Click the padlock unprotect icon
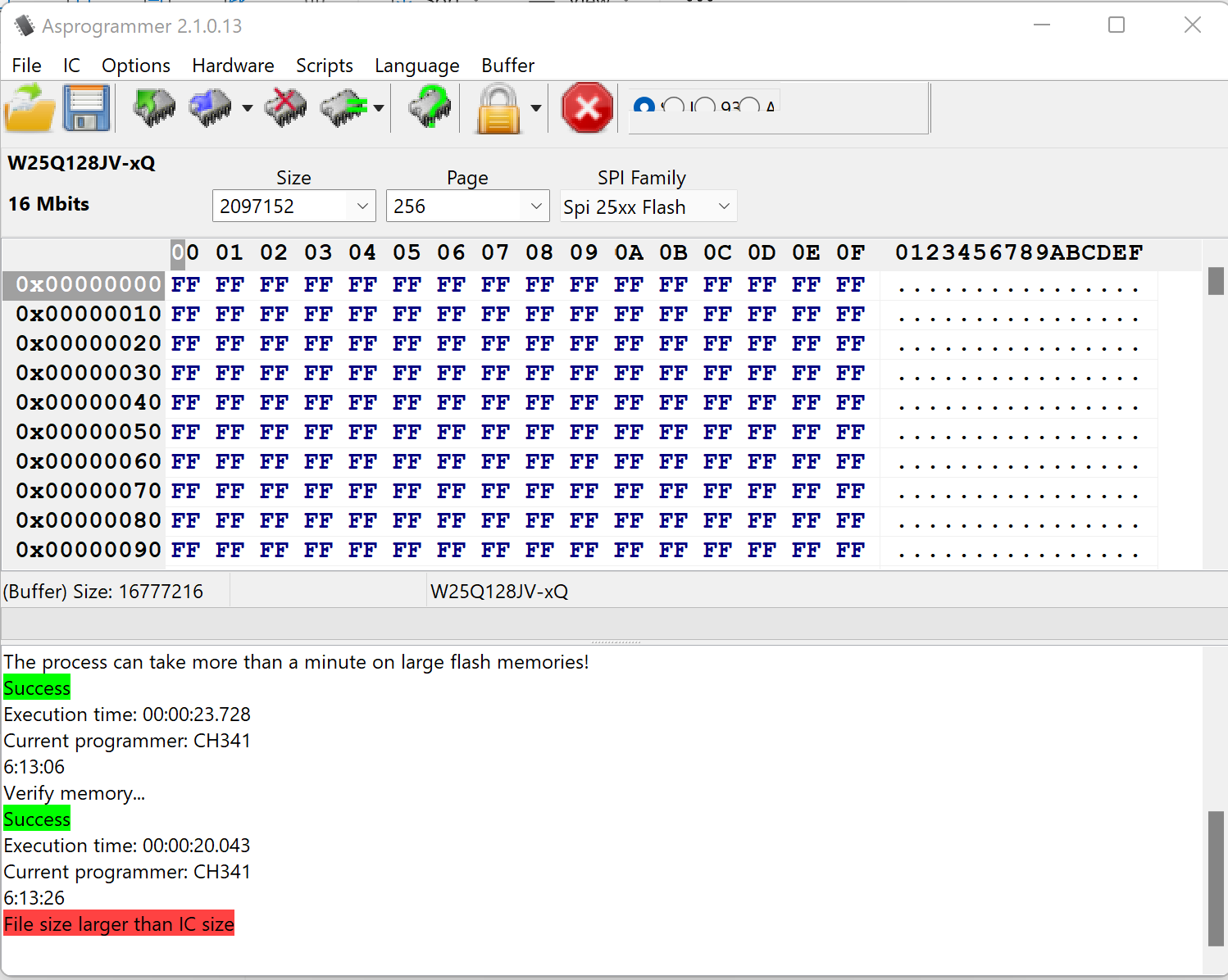1228x980 pixels. [x=498, y=108]
